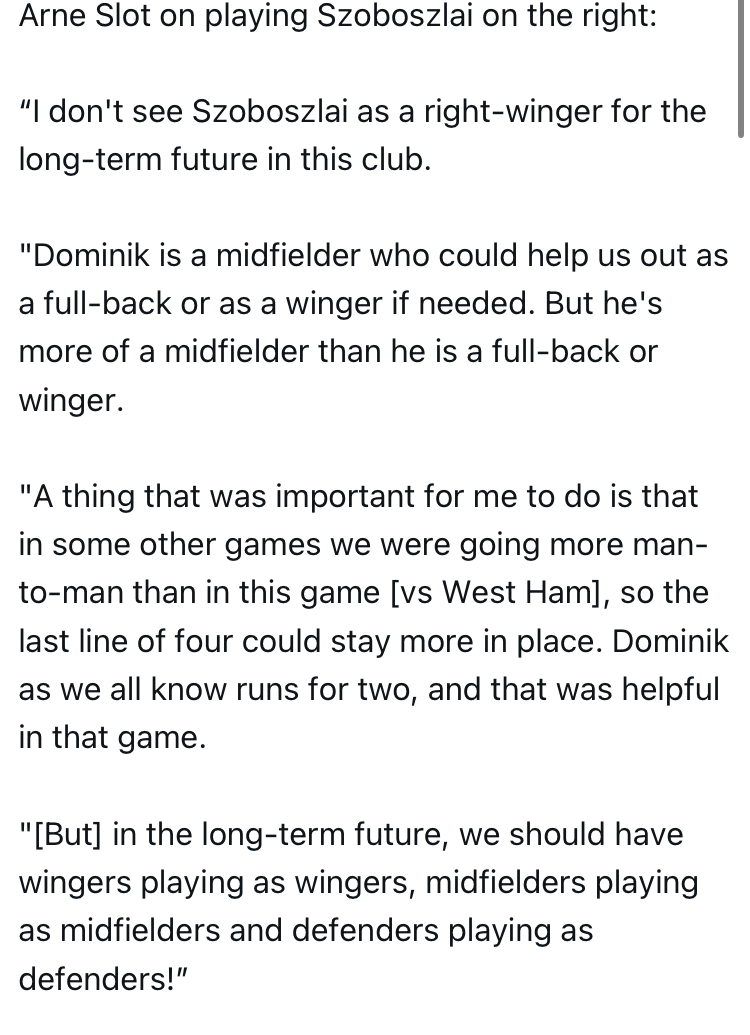Click the text "long-term future in this club."
Viewport: 750px width, 1035px height.
tap(224, 160)
